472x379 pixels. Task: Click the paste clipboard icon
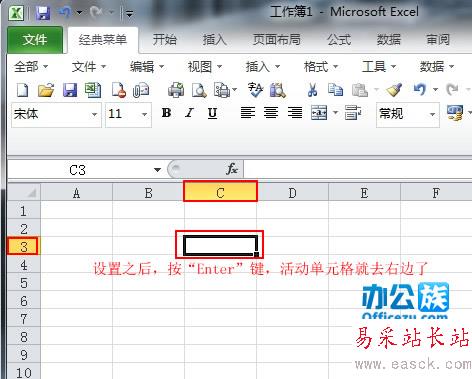coord(360,90)
